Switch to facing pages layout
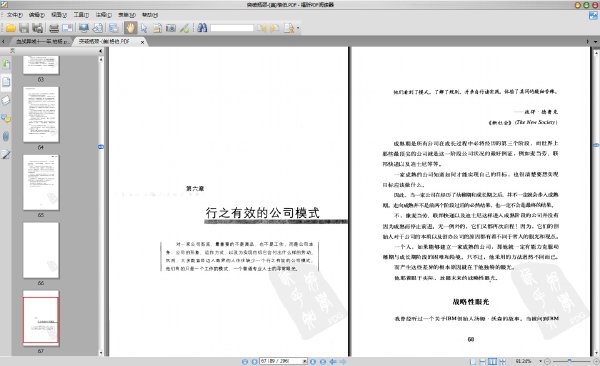This screenshot has width=600, height=366. (492, 361)
